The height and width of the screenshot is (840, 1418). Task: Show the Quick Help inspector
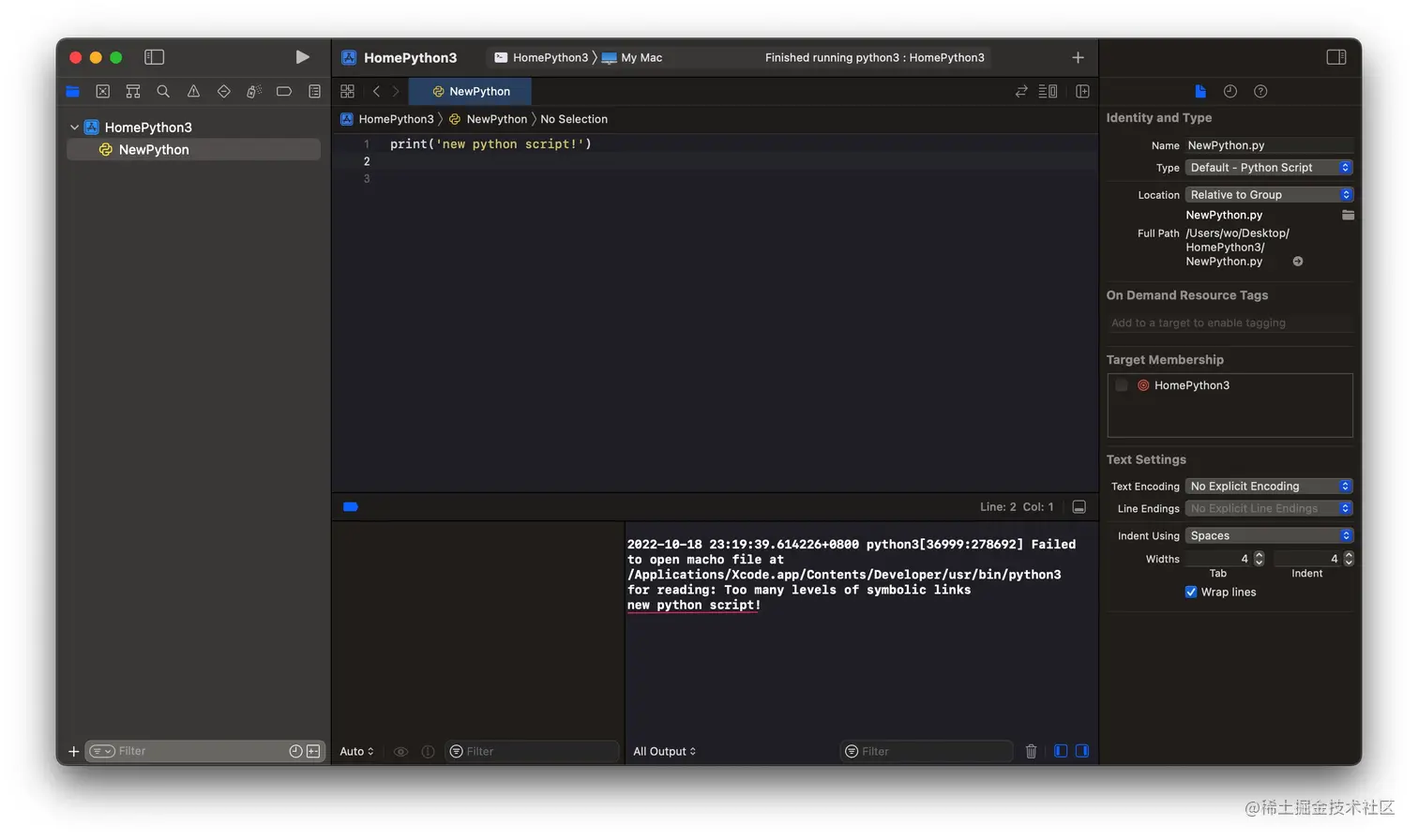pyautogui.click(x=1260, y=91)
